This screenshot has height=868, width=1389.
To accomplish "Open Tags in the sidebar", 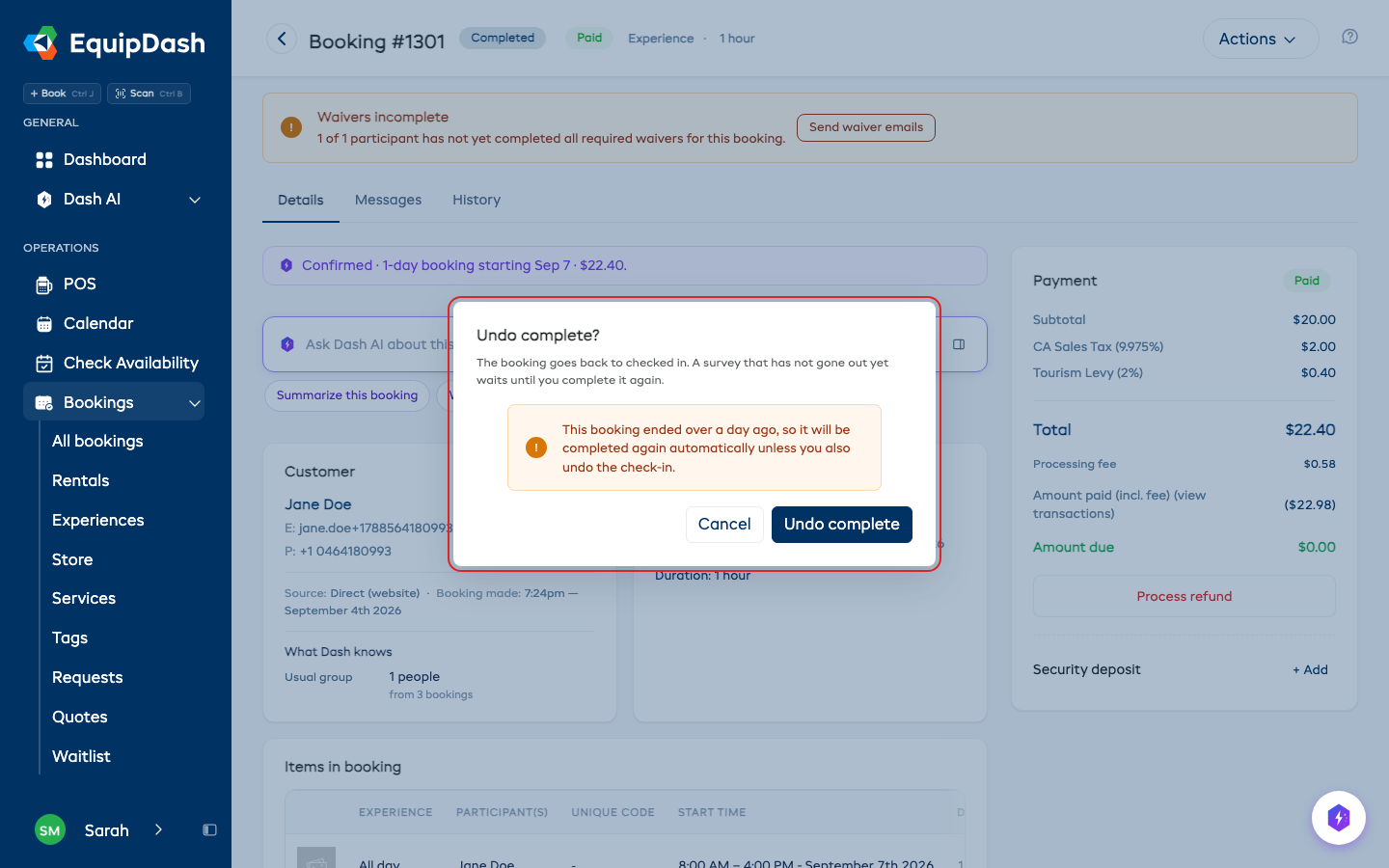I will 69,637.
